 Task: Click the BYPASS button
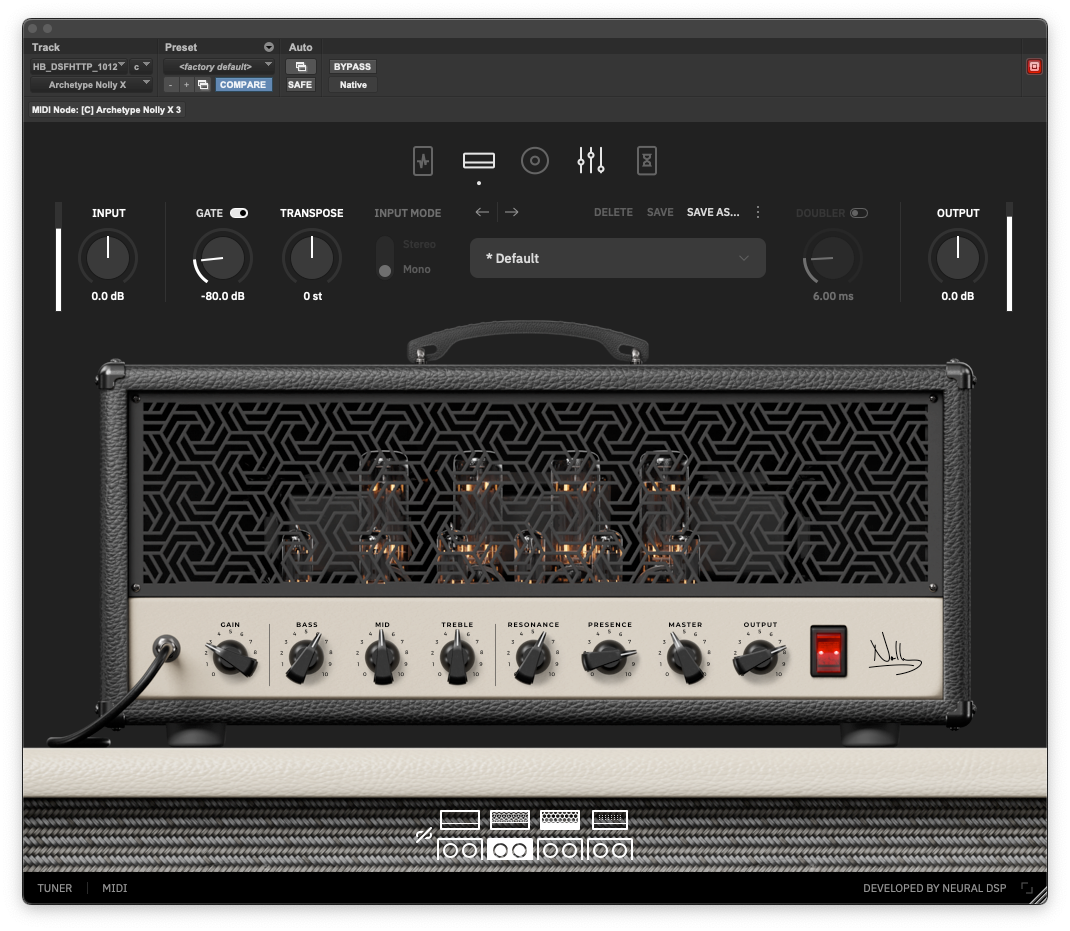(x=352, y=66)
